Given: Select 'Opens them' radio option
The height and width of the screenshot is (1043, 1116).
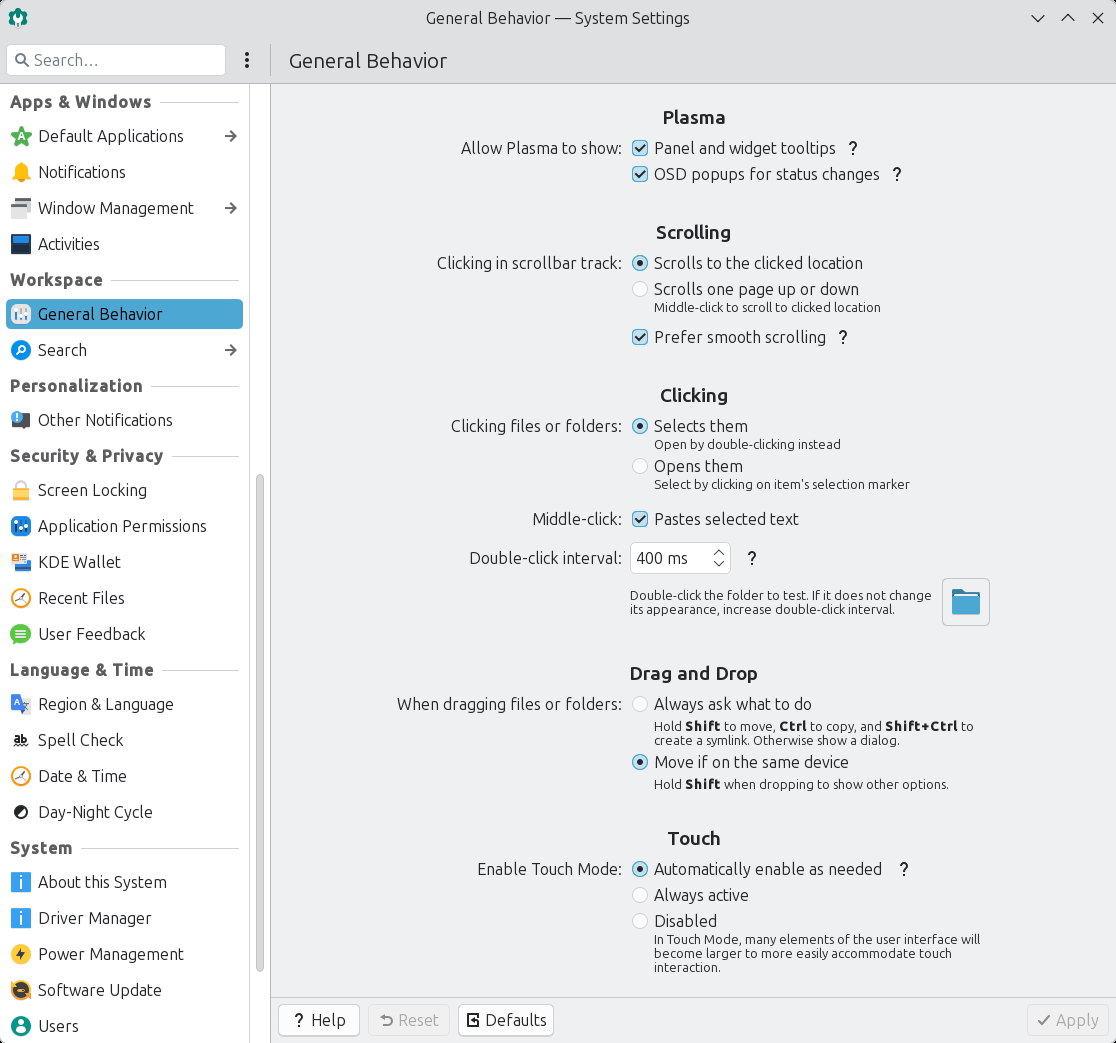Looking at the screenshot, I should point(640,466).
